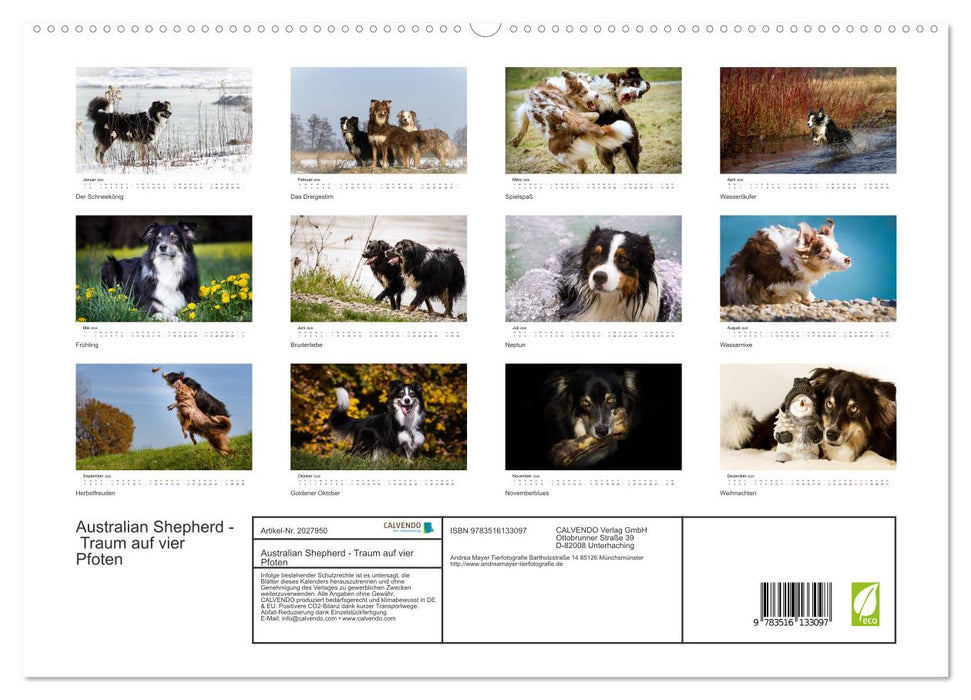Select the Artikel-Nr. 2027950 field
This screenshot has height=700, width=971.
295,529
